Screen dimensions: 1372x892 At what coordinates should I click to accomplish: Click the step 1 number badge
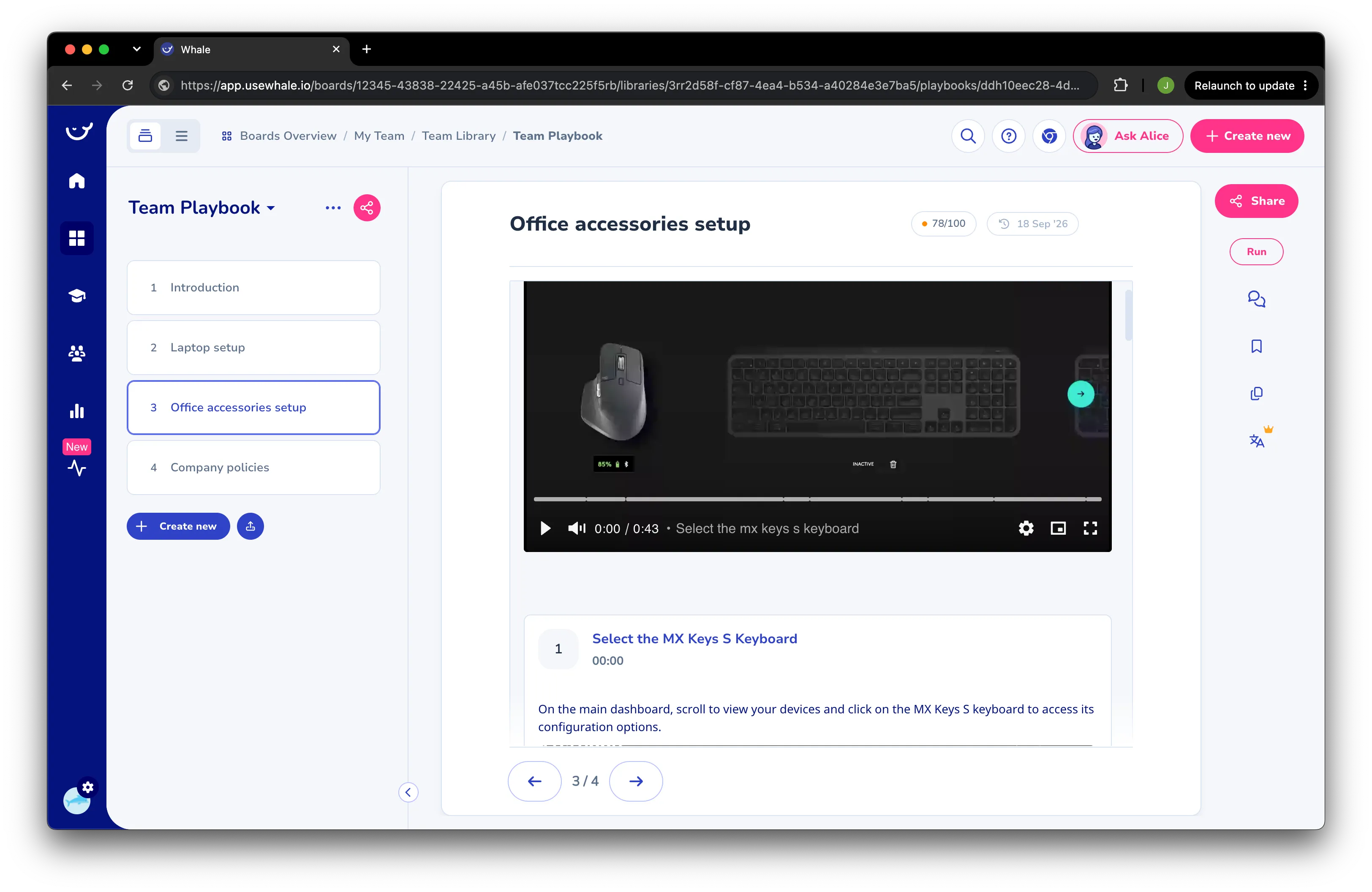pyautogui.click(x=558, y=649)
